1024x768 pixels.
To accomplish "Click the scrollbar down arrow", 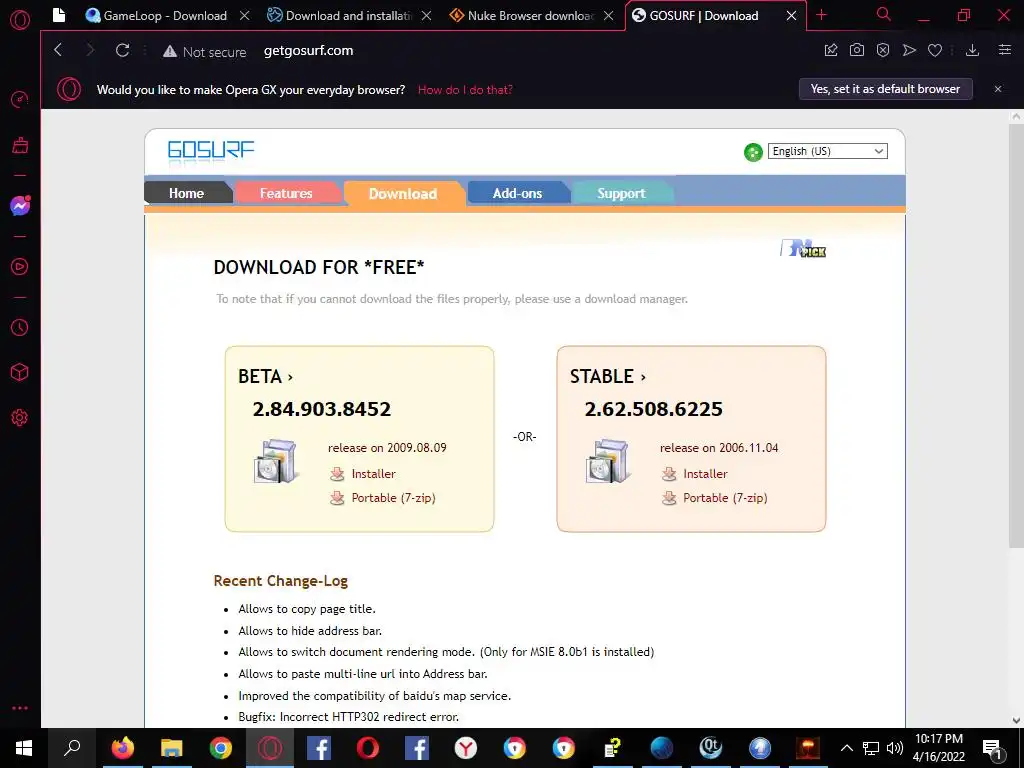I will point(1016,721).
